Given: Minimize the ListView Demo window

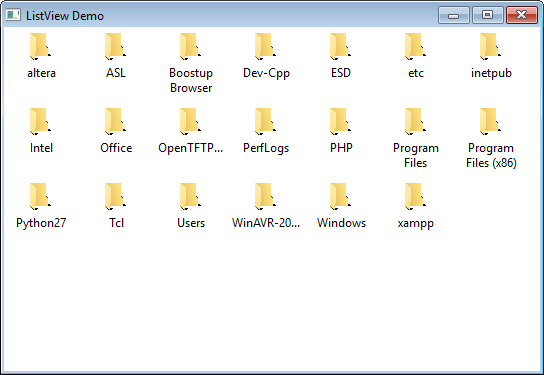Looking at the screenshot, I should (453, 15).
